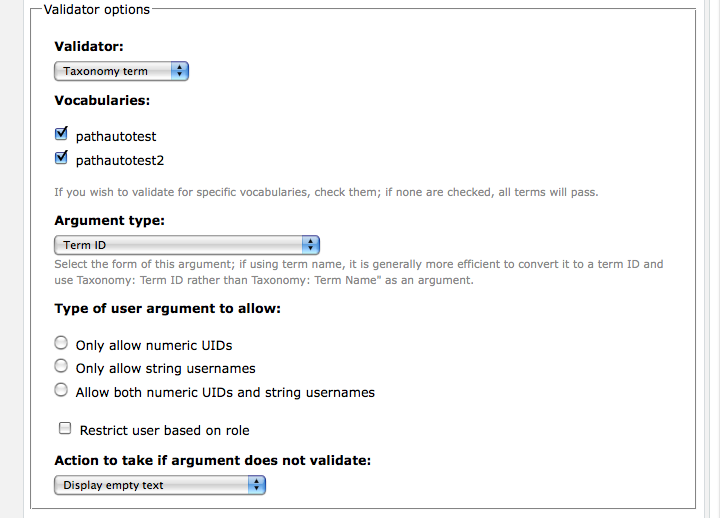720x518 pixels.
Task: Enable the Restrict user based on role checkbox
Action: point(65,428)
